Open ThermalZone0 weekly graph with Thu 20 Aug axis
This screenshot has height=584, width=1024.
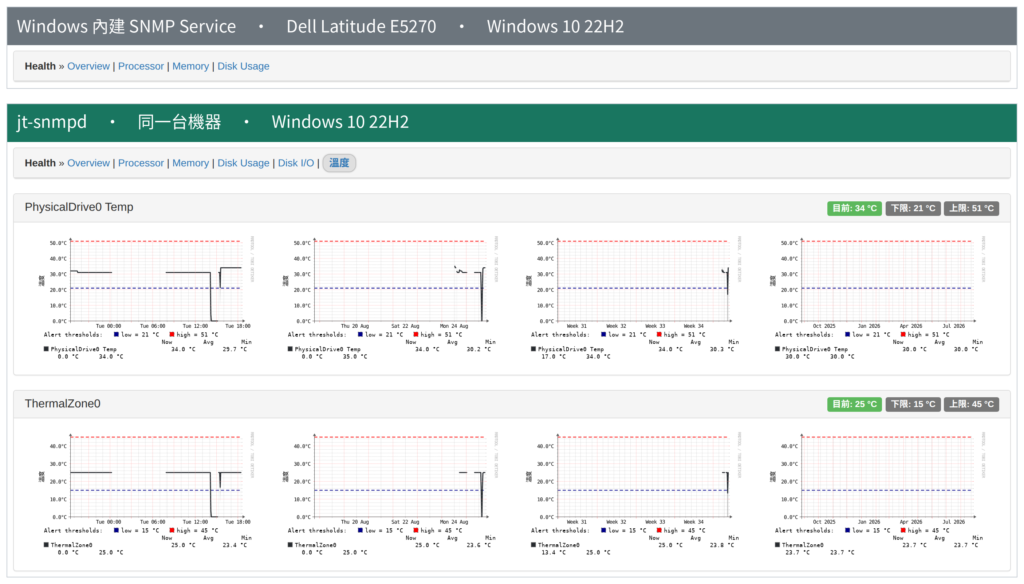point(391,494)
